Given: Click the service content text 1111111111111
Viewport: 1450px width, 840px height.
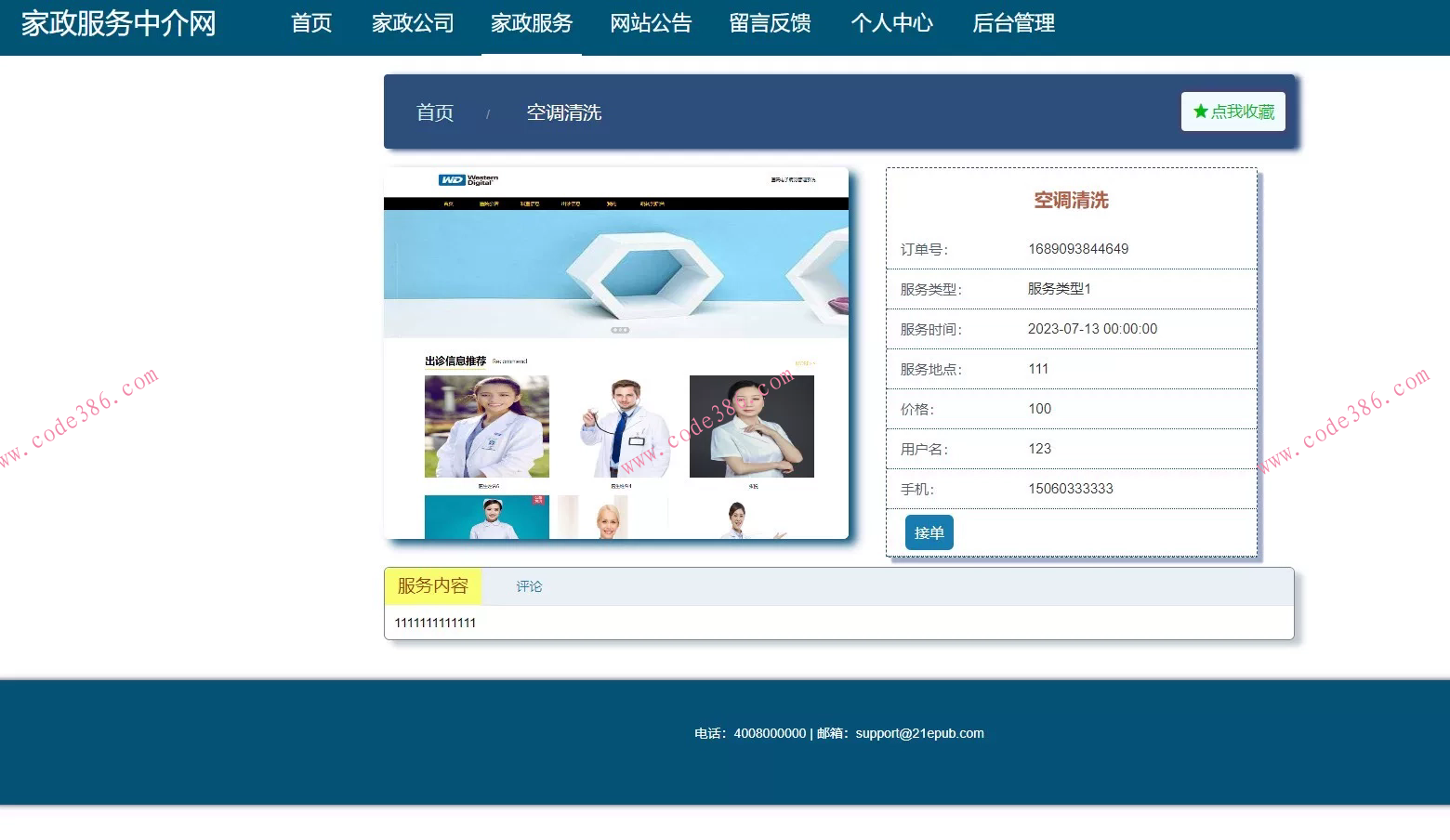Looking at the screenshot, I should (435, 623).
